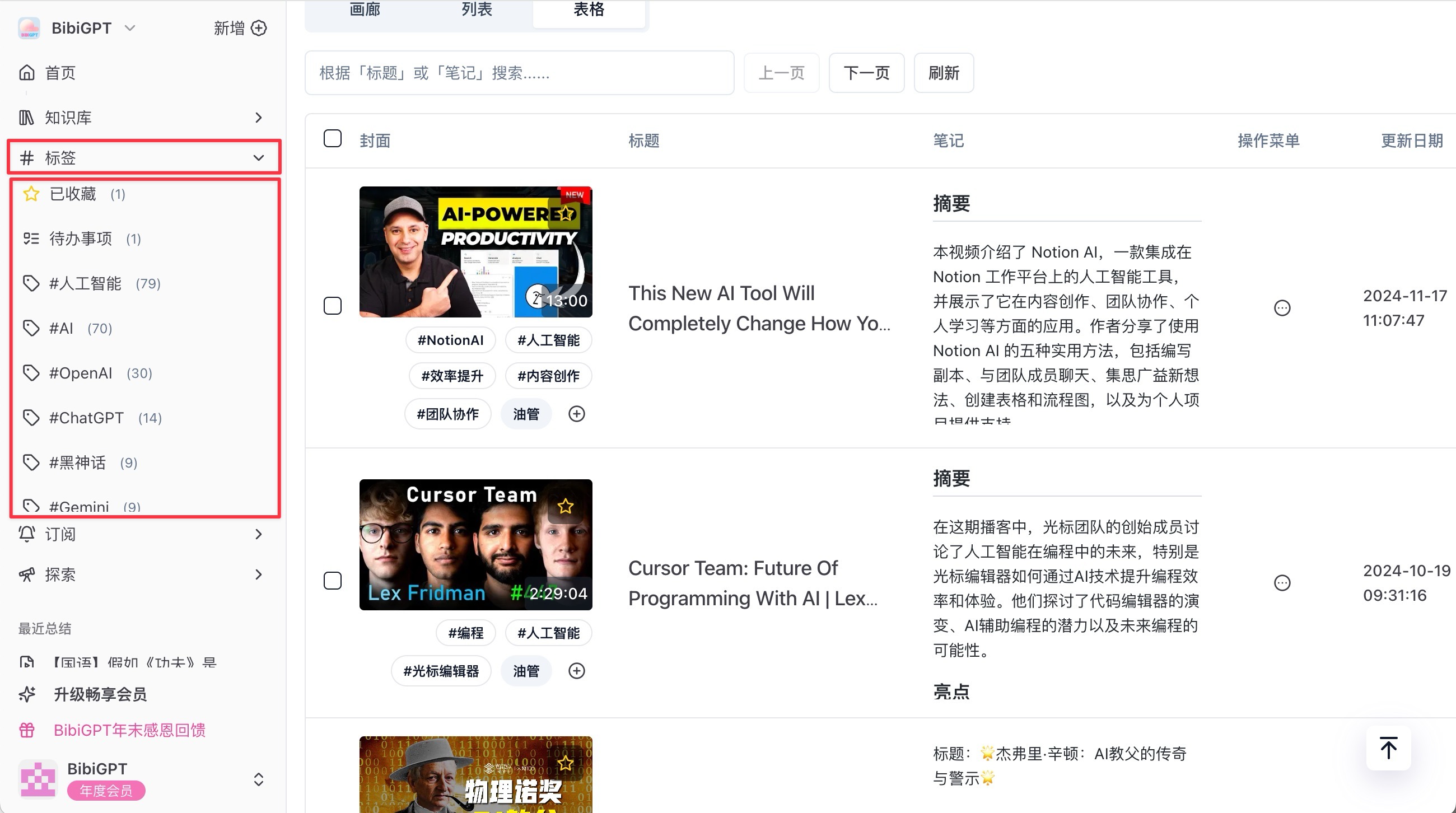This screenshot has height=813, width=1456.
Task: Toggle the star on the Cursor Team thumbnail
Action: 565,506
